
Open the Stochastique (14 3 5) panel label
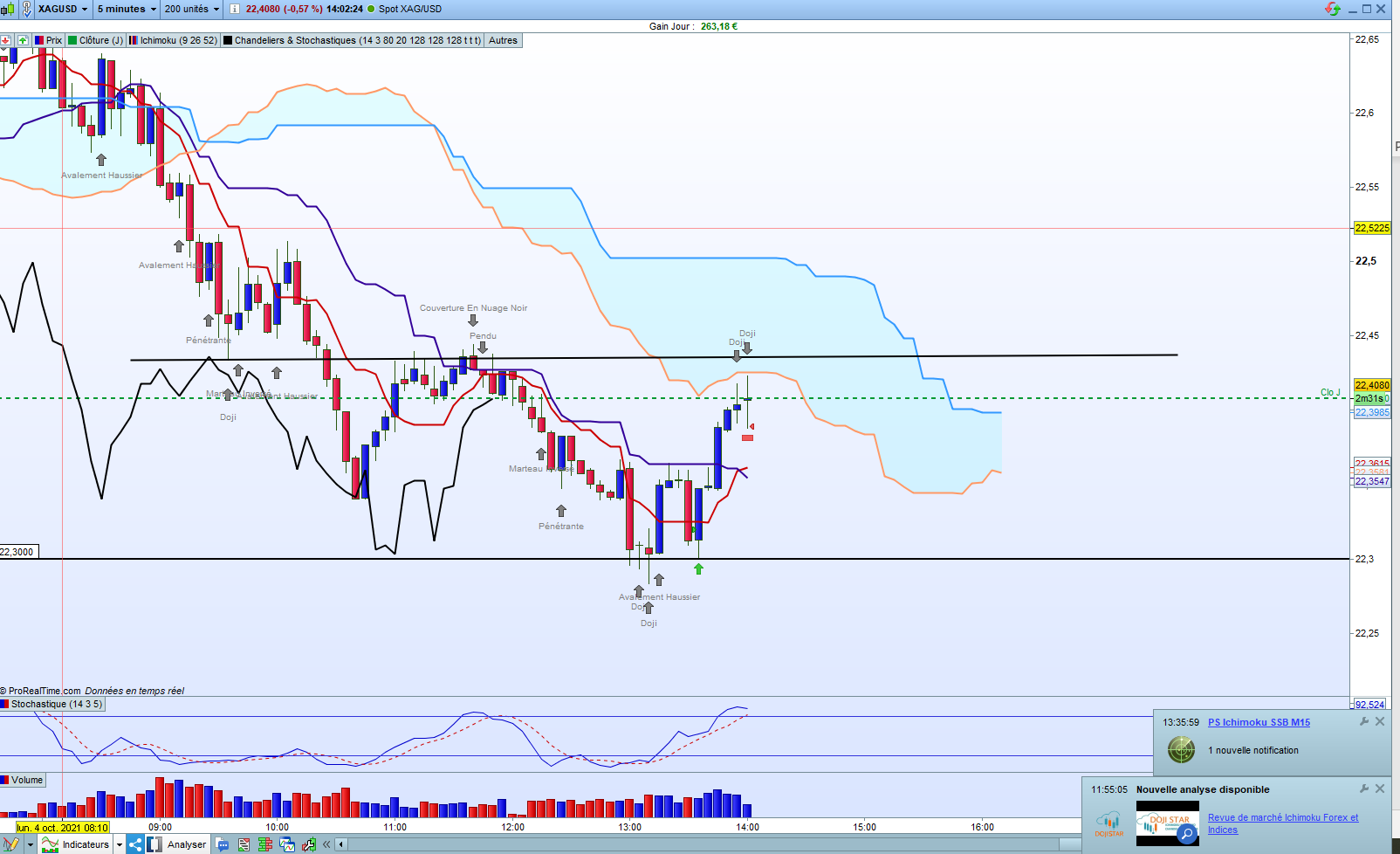[x=51, y=704]
